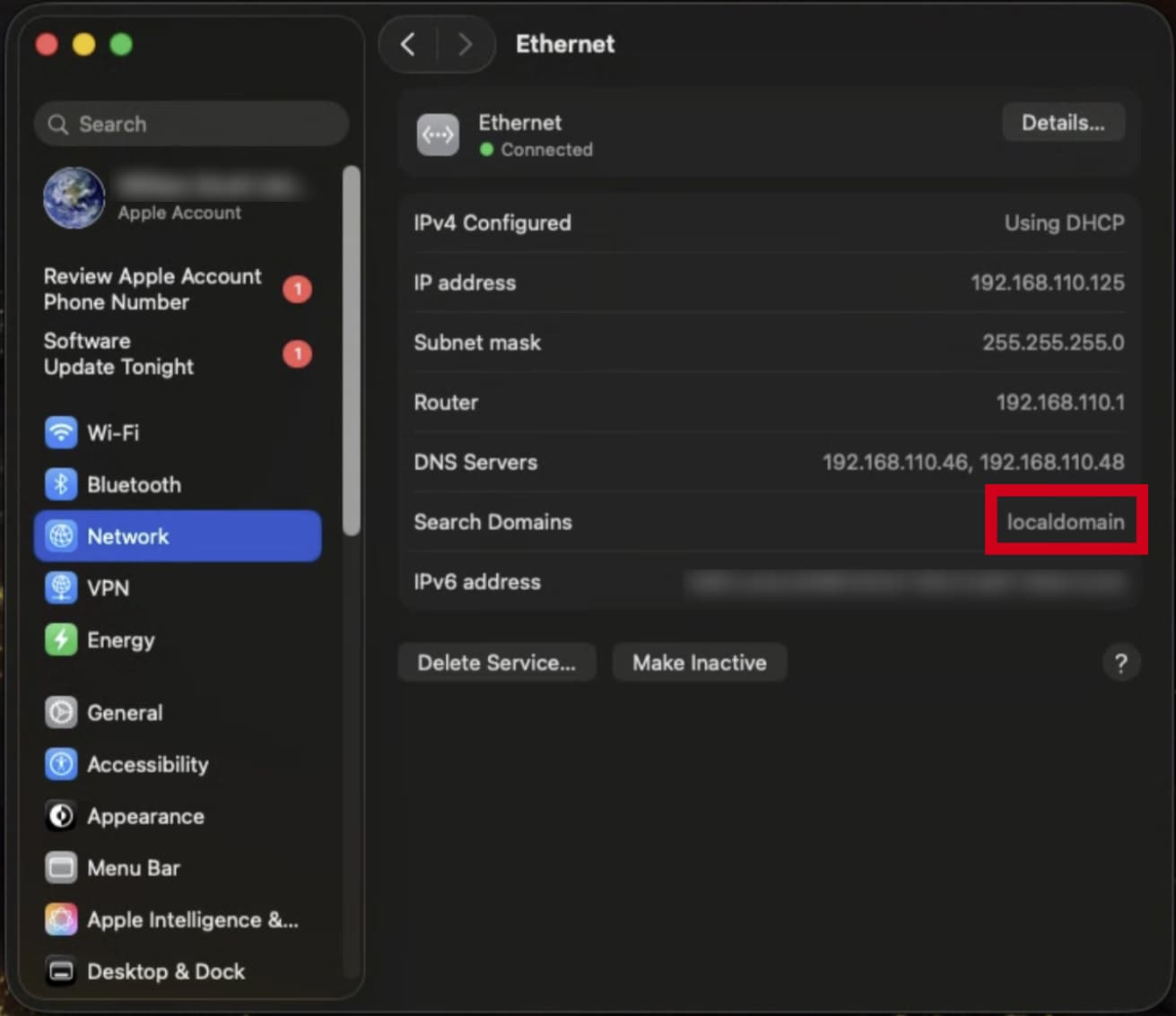Click the Search field in sidebar
Image resolution: width=1176 pixels, height=1016 pixels.
coord(191,125)
